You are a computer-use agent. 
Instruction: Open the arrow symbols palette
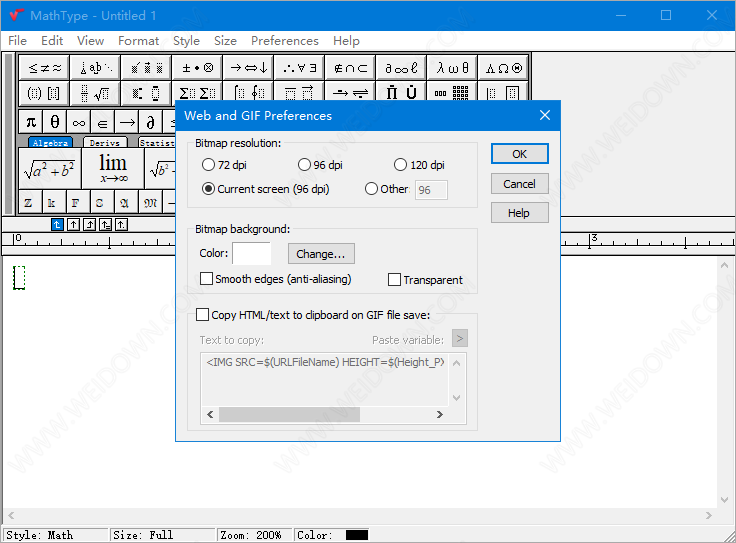click(249, 68)
